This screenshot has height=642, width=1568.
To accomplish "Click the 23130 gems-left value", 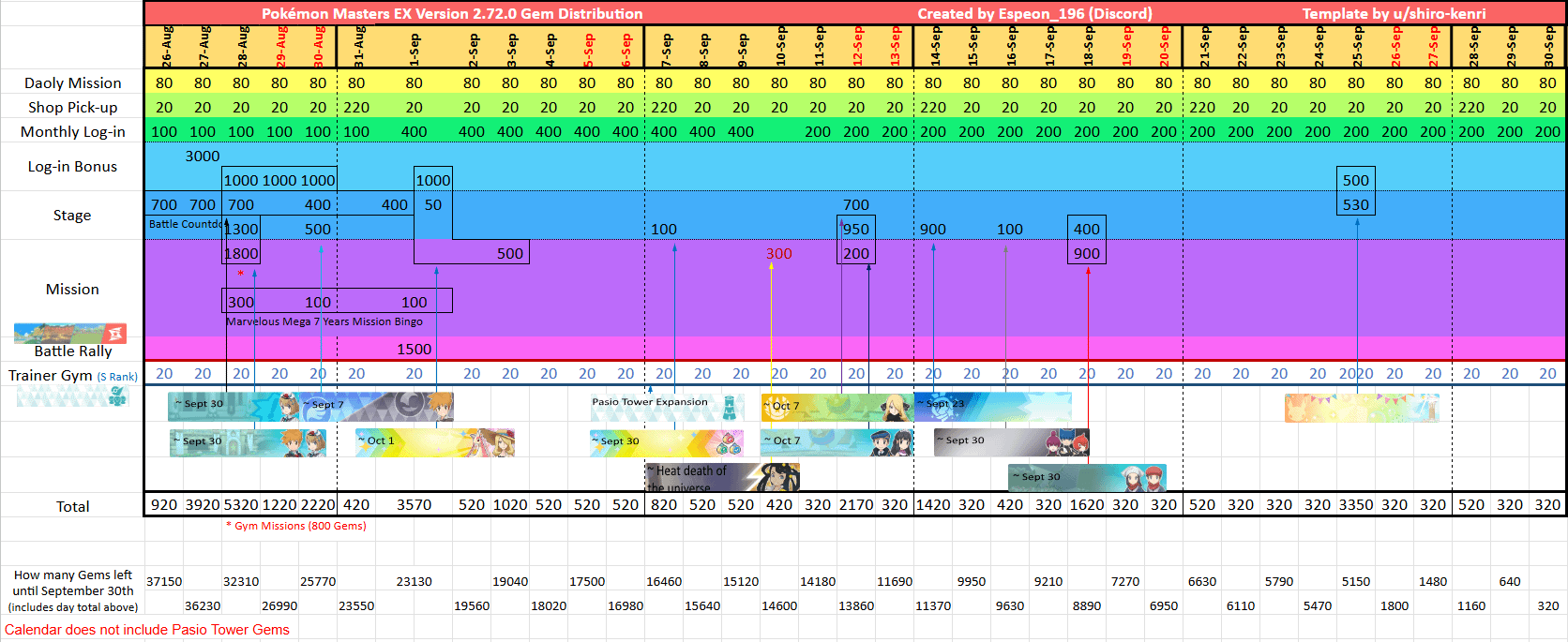I will (415, 581).
